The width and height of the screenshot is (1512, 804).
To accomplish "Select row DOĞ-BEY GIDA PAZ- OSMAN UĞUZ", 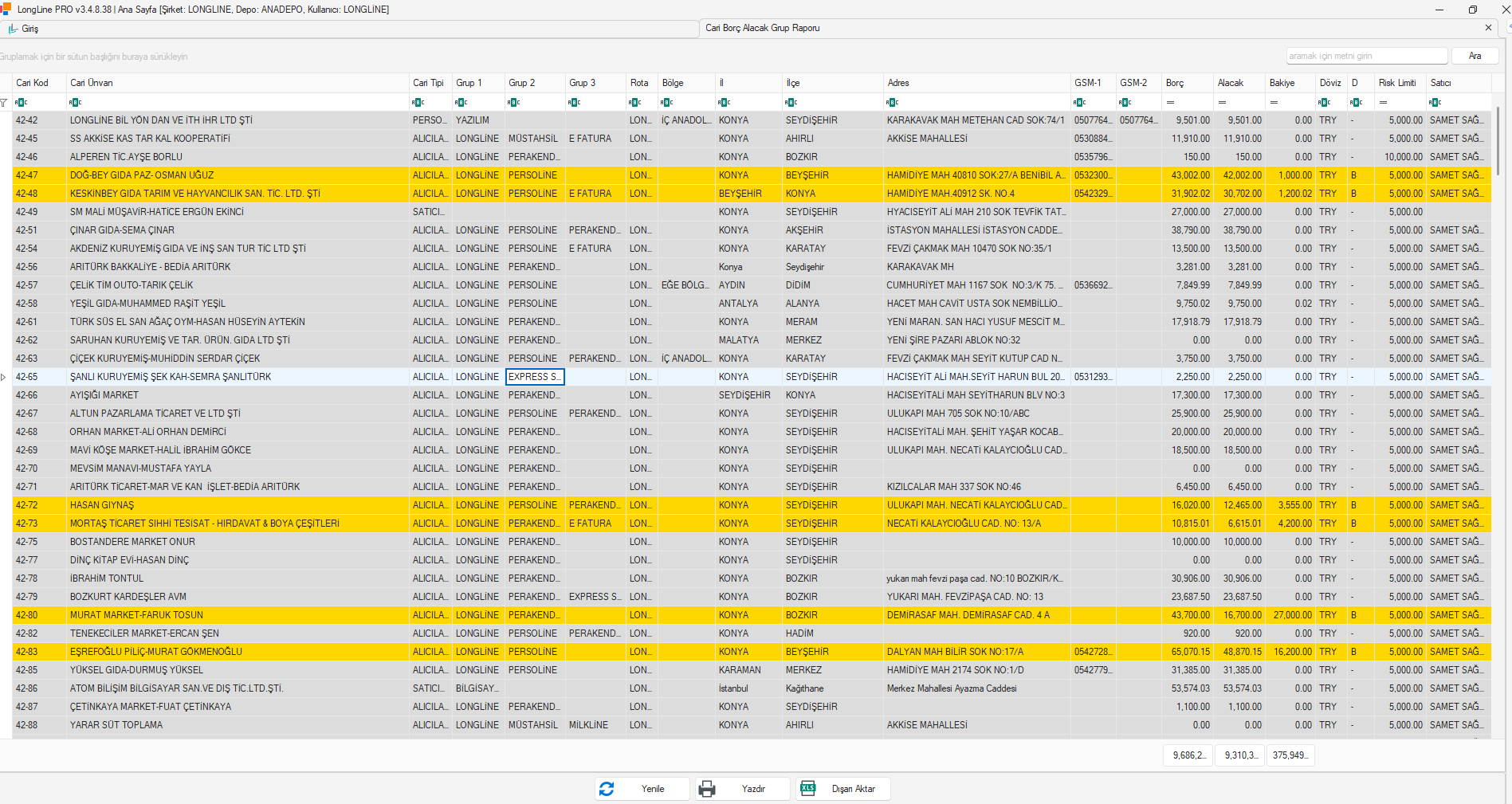I will pos(752,175).
